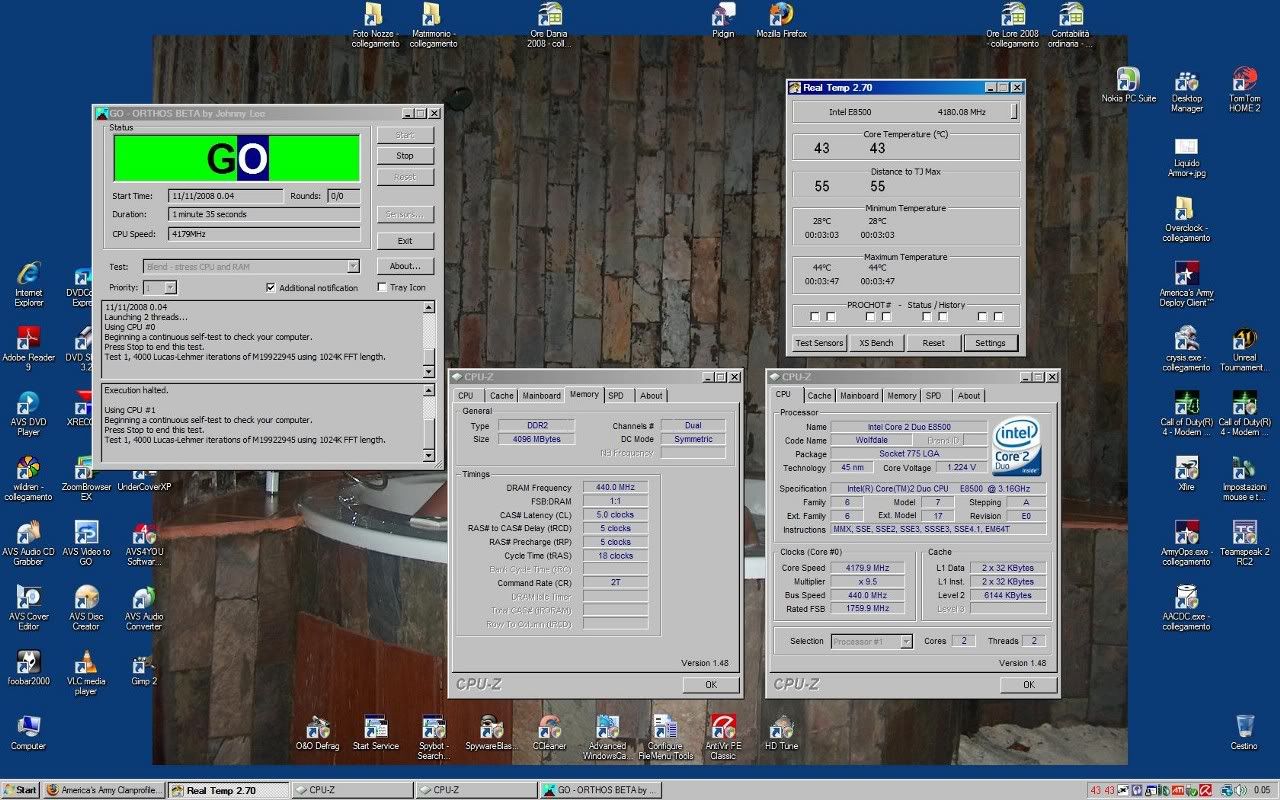Open the Mozilla Firefox desktop icon
The width and height of the screenshot is (1280, 800).
pyautogui.click(x=781, y=15)
